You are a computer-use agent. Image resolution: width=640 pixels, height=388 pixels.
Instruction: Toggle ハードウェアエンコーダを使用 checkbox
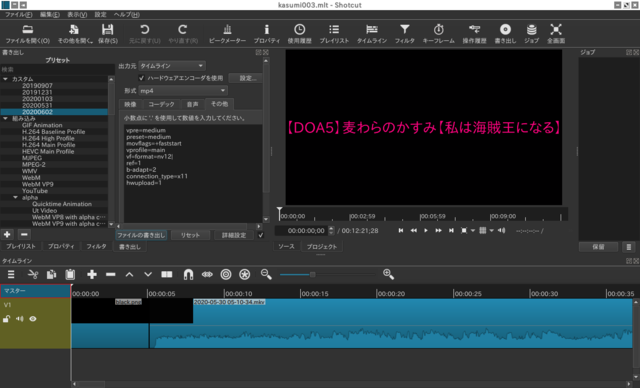pos(141,78)
